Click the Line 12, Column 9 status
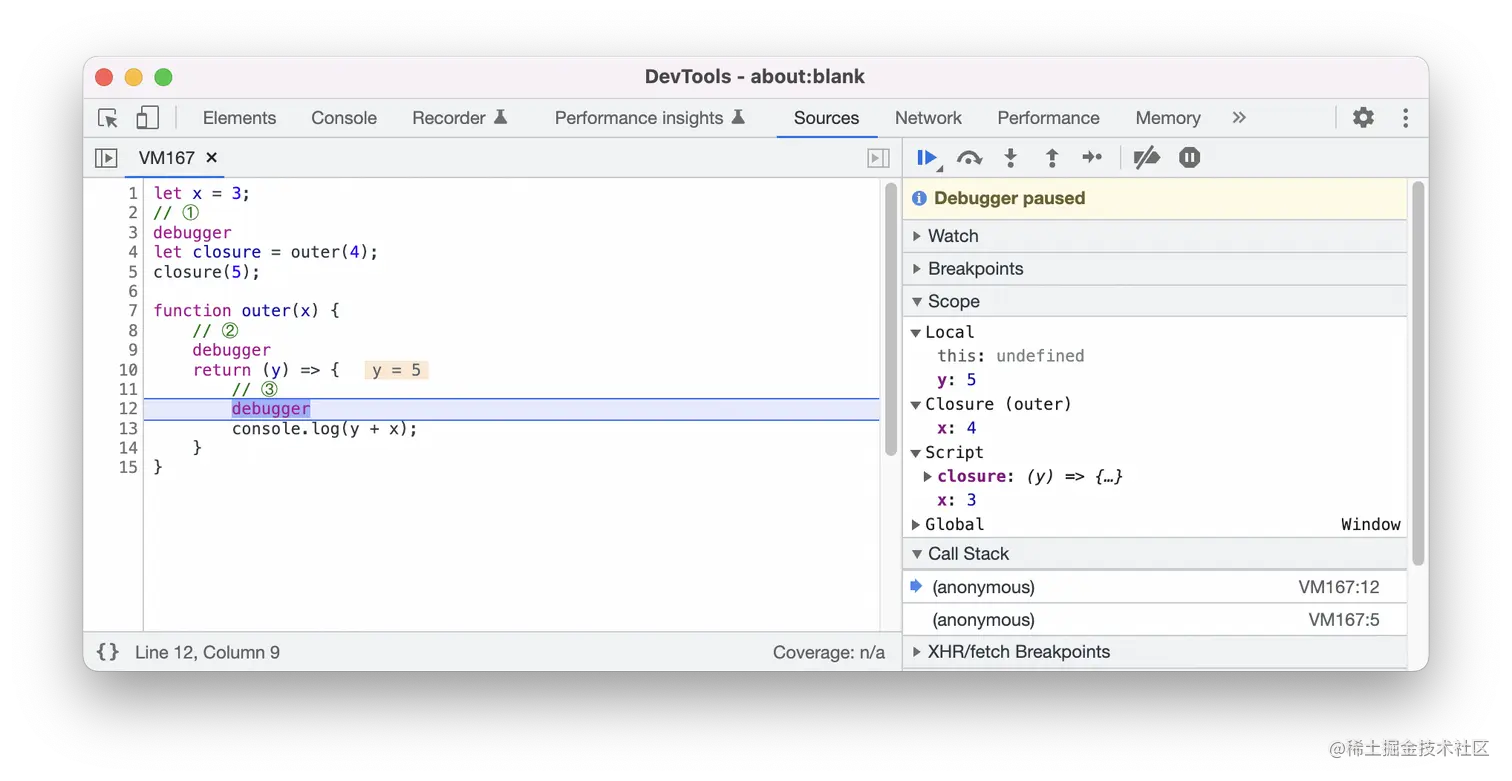The image size is (1512, 781). click(207, 652)
